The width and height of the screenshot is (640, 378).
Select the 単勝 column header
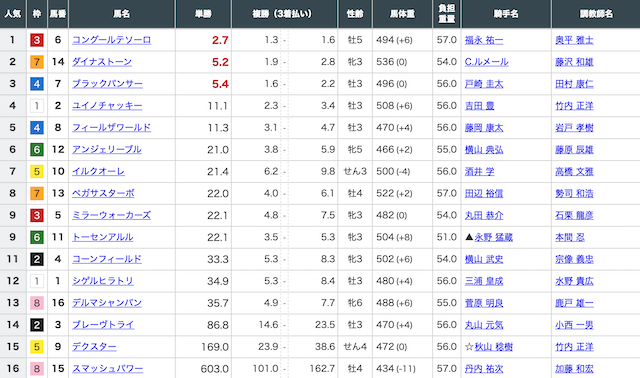coord(203,14)
